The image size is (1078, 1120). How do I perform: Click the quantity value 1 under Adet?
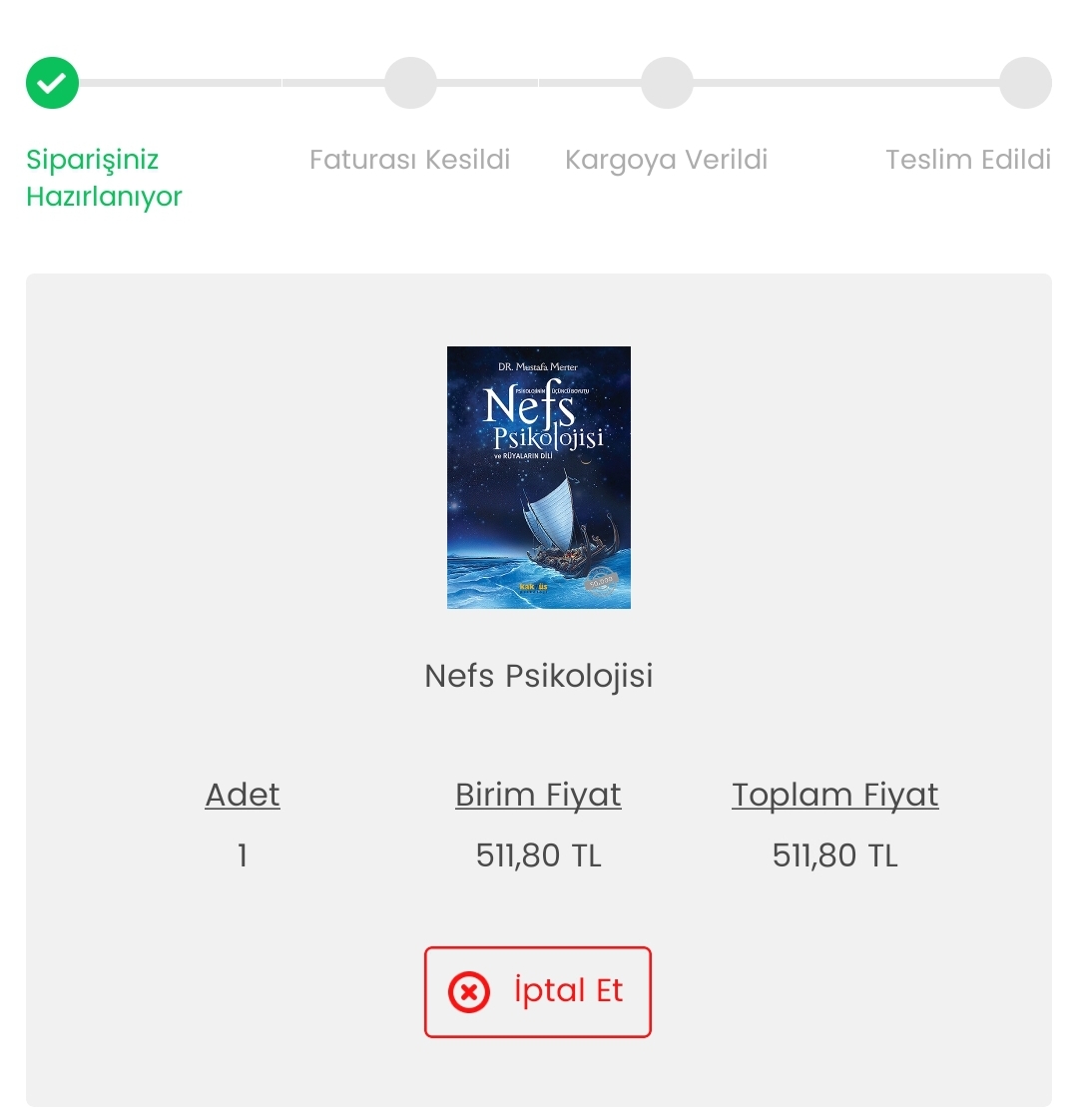[x=243, y=855]
